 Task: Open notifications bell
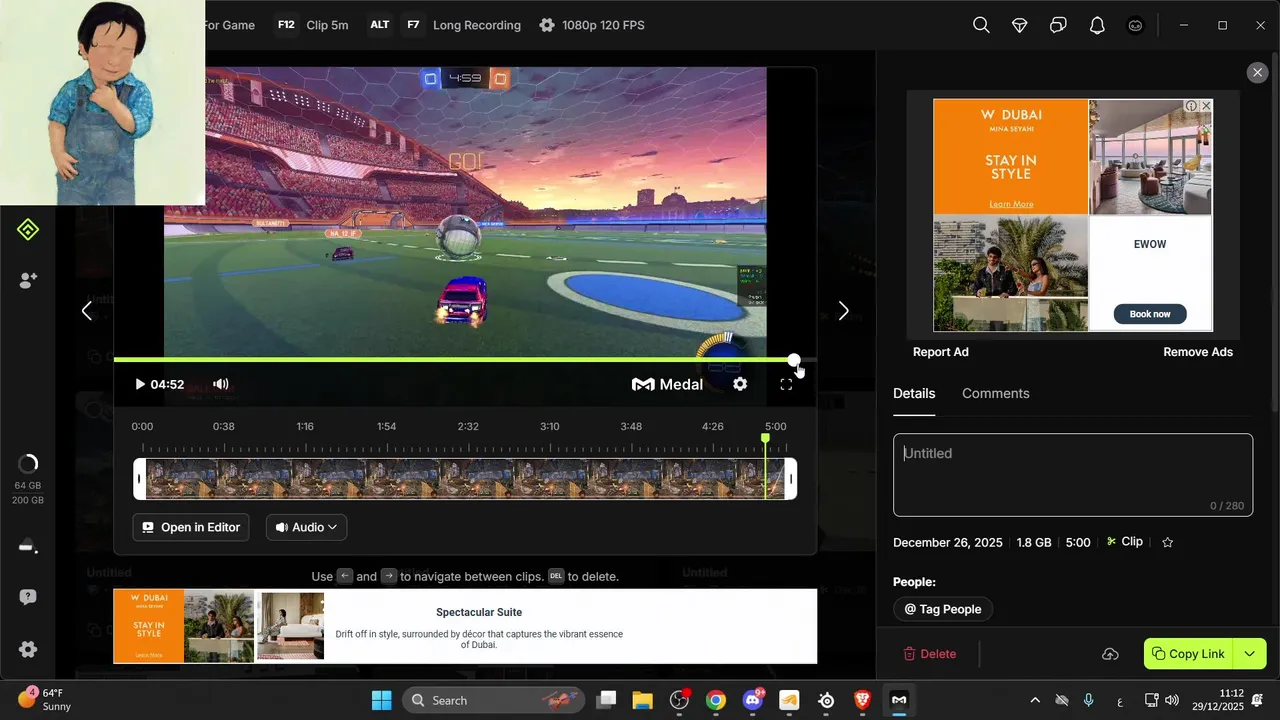(x=1097, y=25)
